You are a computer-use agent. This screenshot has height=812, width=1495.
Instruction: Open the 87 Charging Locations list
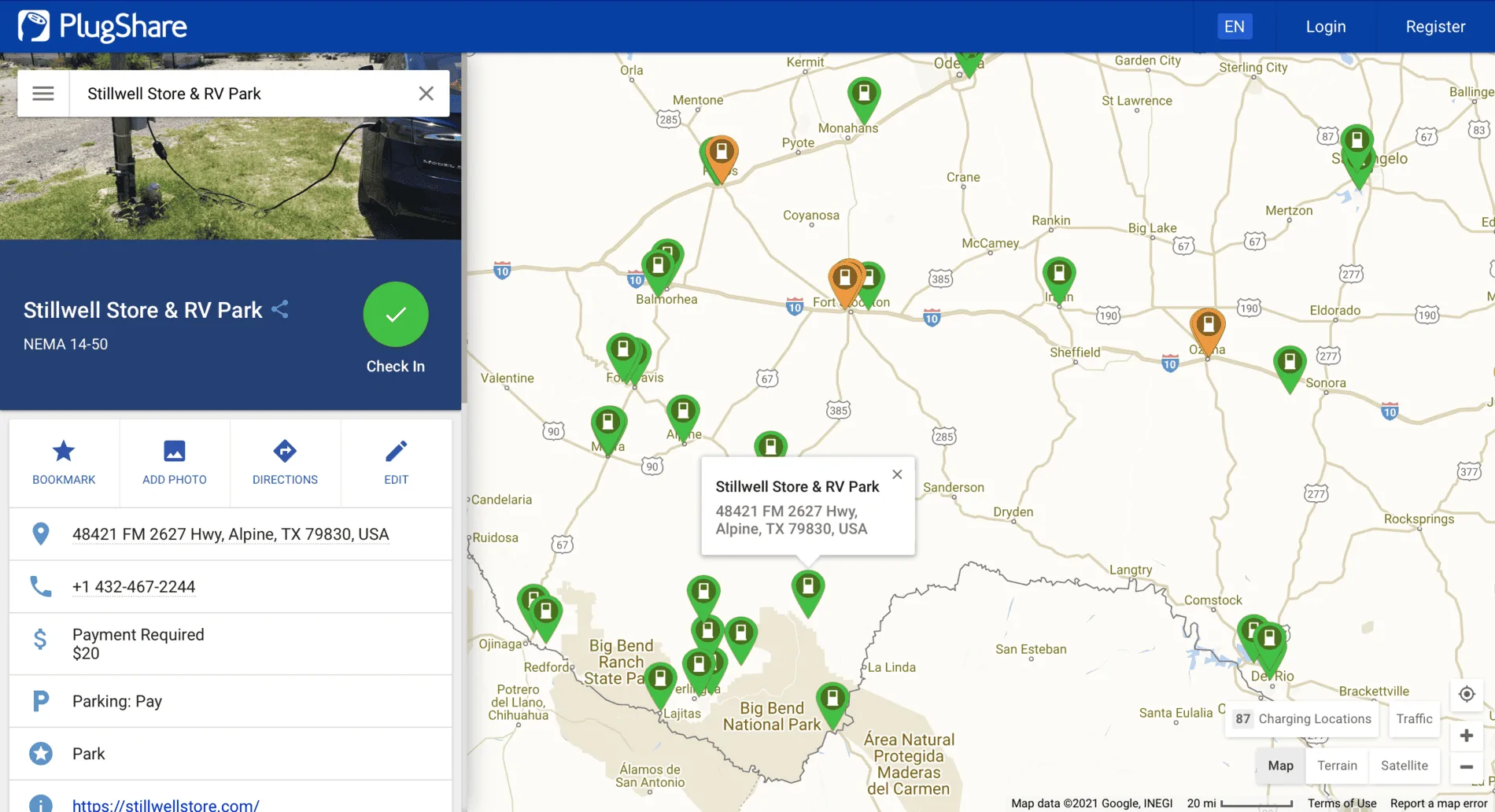pyautogui.click(x=1303, y=719)
